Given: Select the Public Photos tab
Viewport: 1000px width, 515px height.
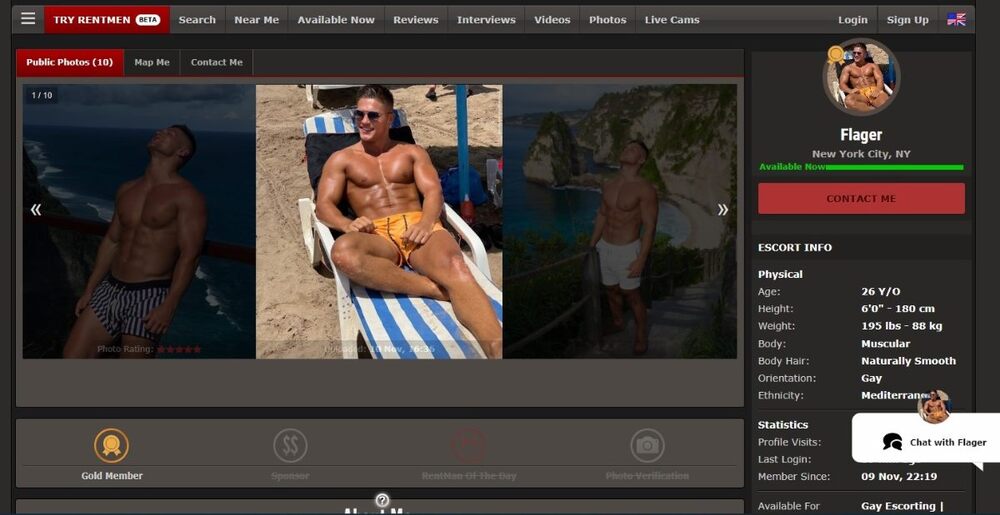Looking at the screenshot, I should [69, 62].
